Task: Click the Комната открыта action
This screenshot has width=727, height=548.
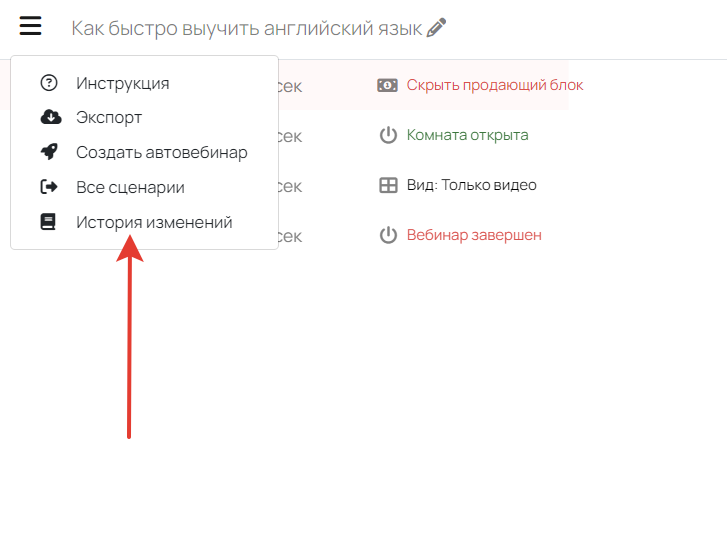Action: 467,135
